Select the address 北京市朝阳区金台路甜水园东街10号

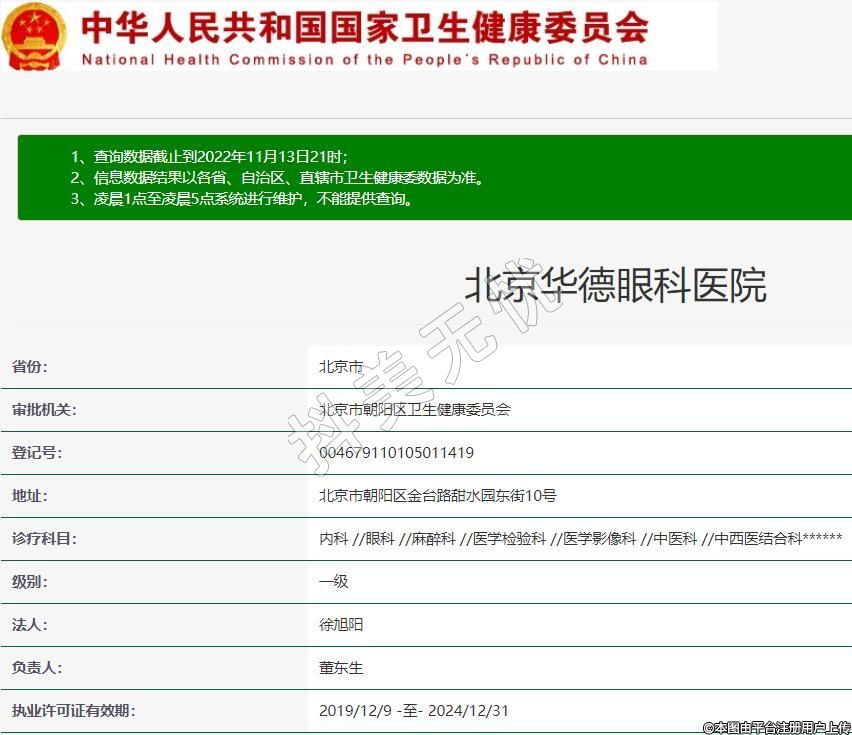437,496
